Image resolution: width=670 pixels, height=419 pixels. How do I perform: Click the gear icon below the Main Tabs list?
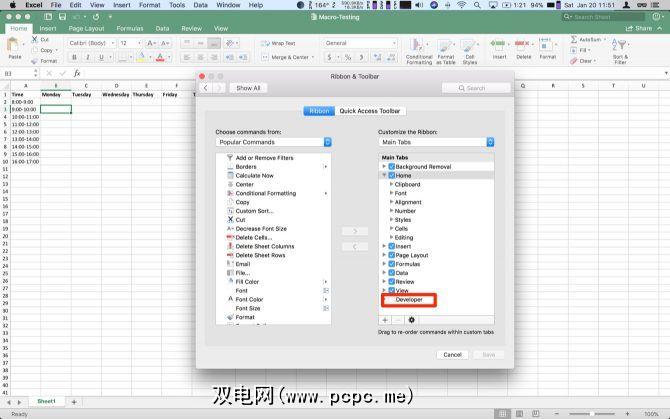click(411, 320)
